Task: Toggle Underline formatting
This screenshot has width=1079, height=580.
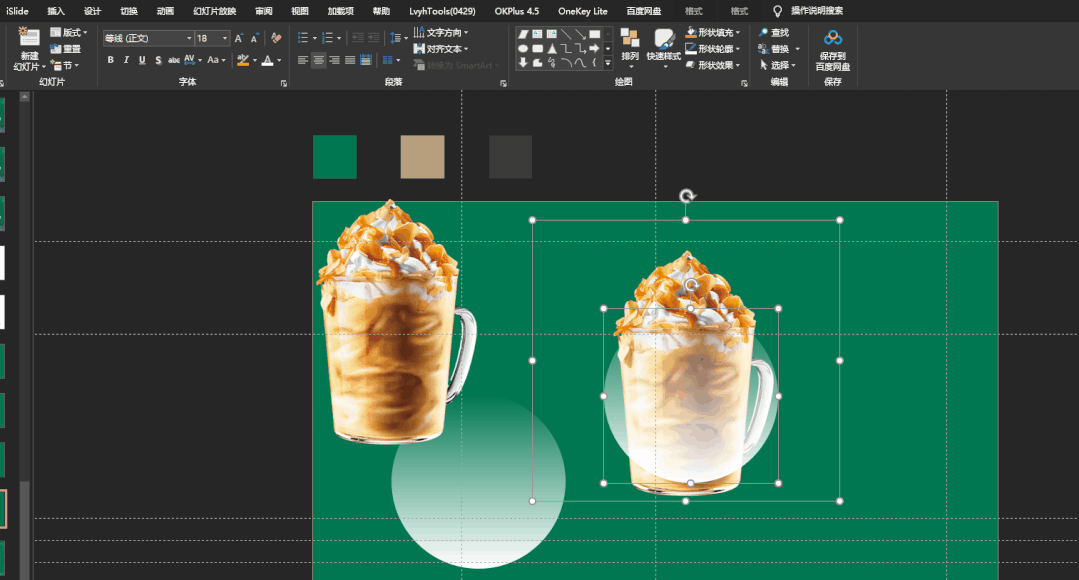Action: [x=142, y=60]
